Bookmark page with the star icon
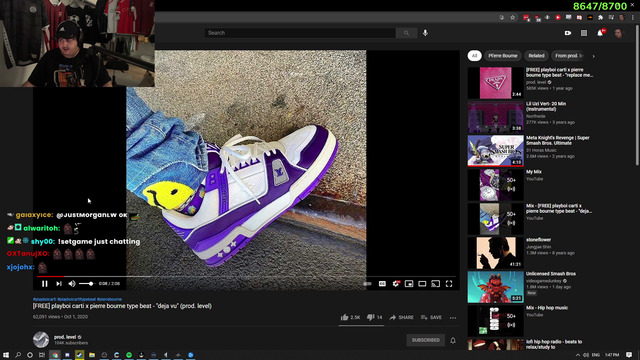Image resolution: width=640 pixels, height=360 pixels. tap(513, 18)
